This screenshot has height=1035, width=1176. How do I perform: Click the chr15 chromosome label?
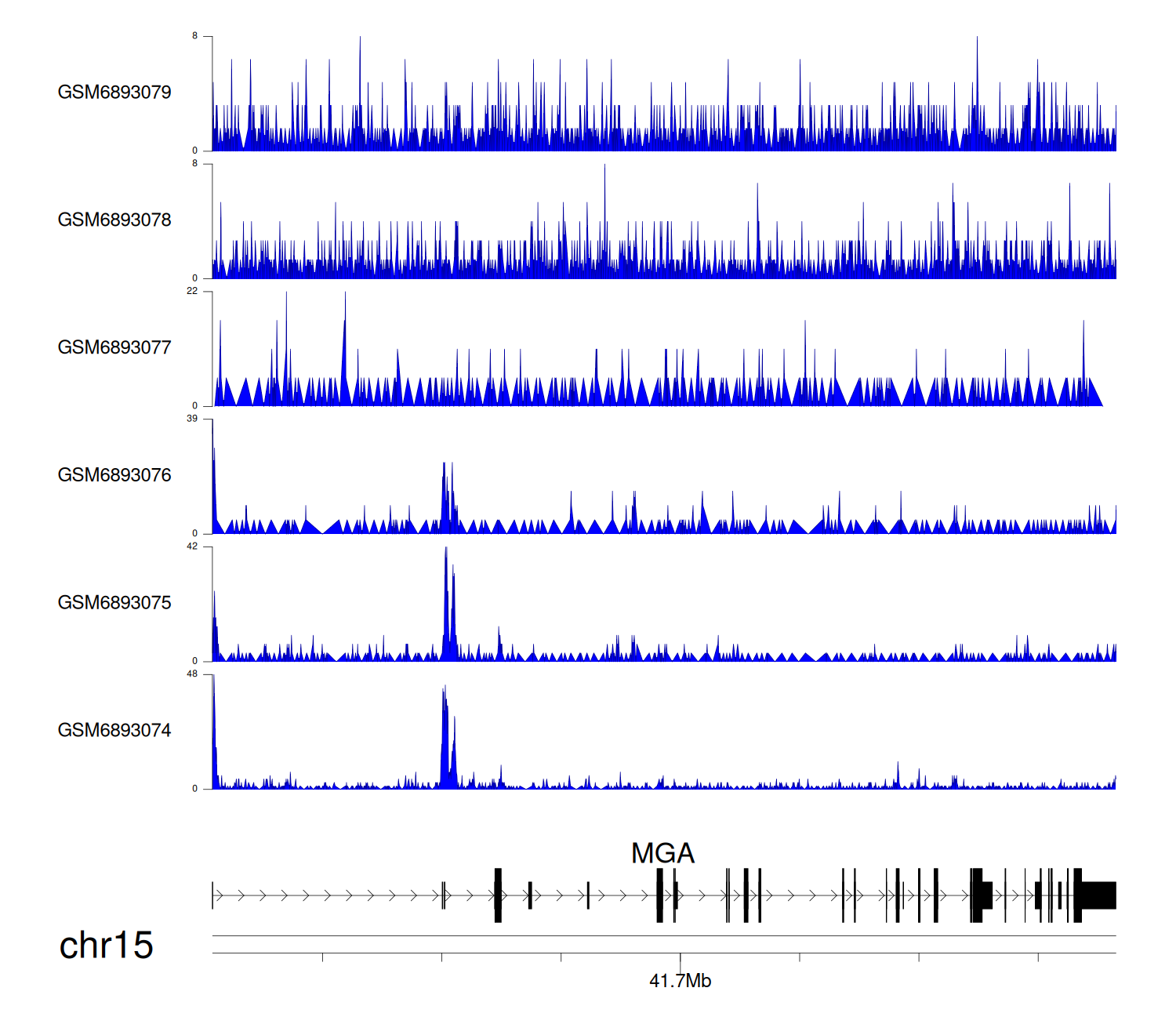click(x=106, y=946)
